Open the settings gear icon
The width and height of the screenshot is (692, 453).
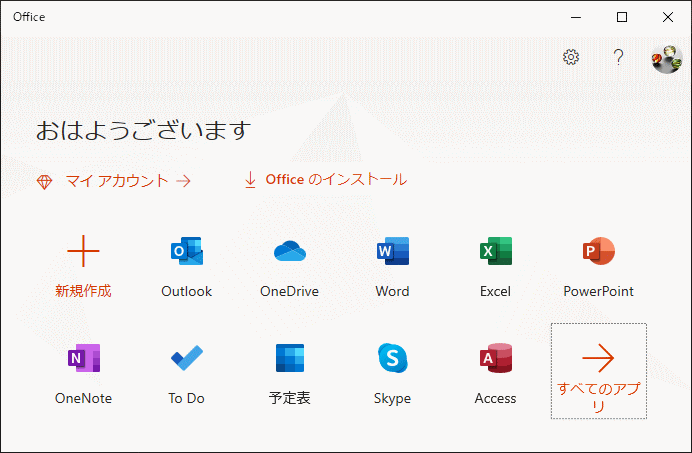[x=571, y=57]
